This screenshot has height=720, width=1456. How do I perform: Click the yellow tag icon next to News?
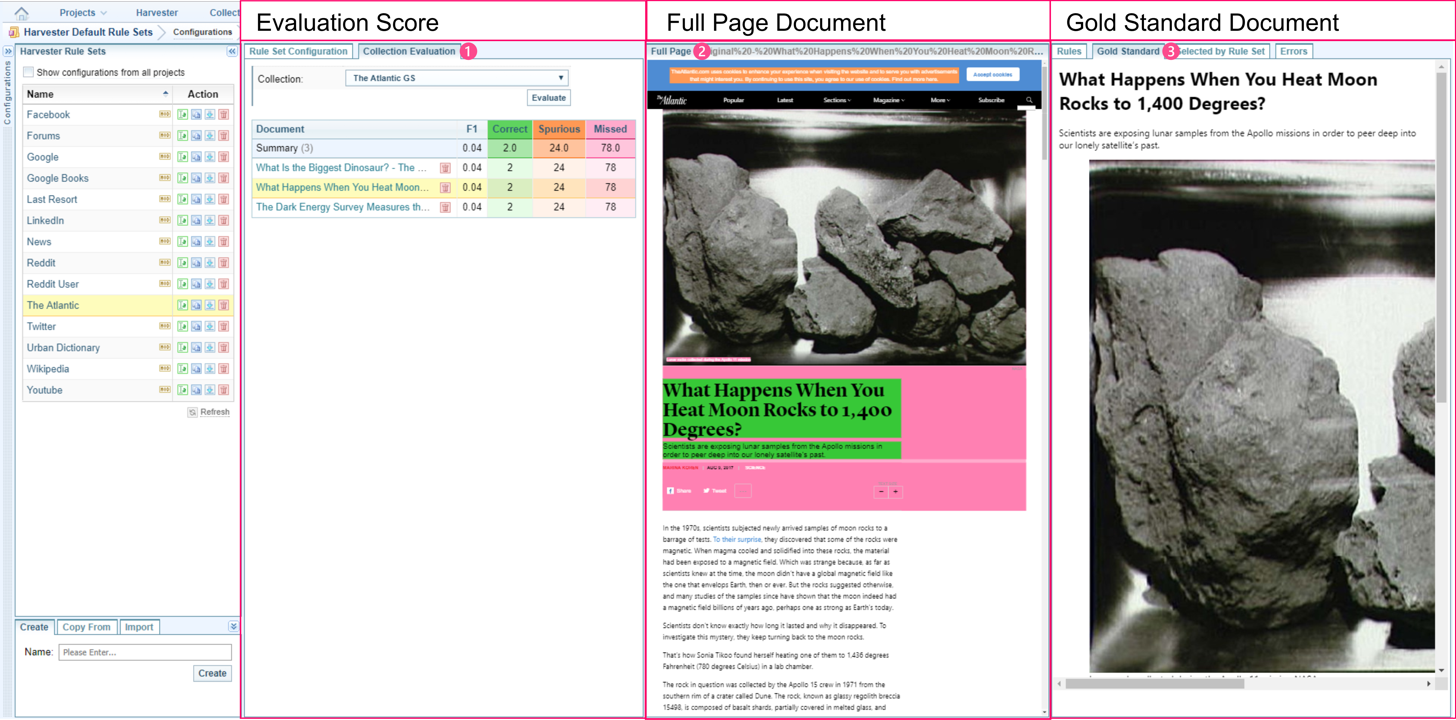coord(164,242)
